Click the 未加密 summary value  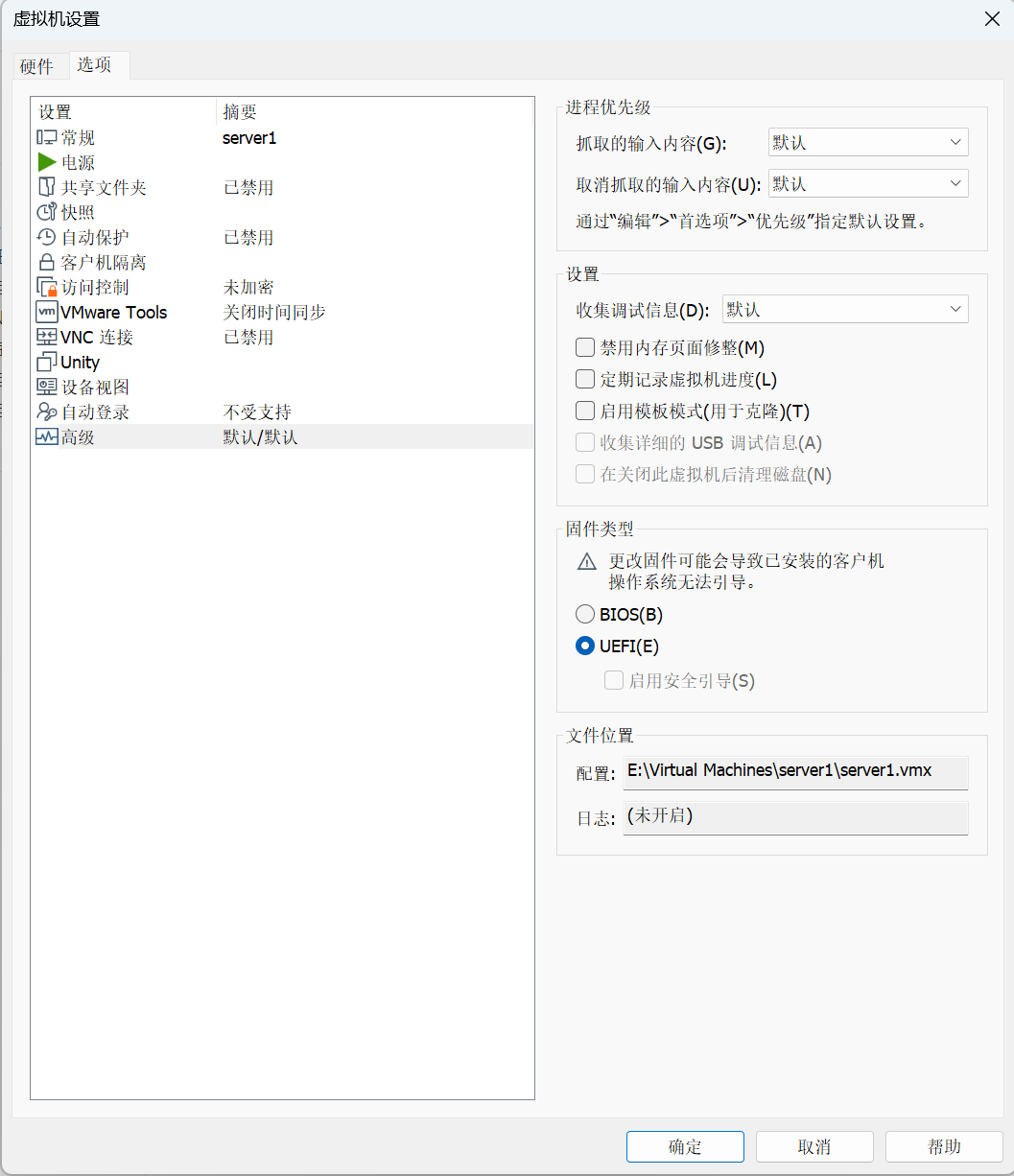pos(249,288)
